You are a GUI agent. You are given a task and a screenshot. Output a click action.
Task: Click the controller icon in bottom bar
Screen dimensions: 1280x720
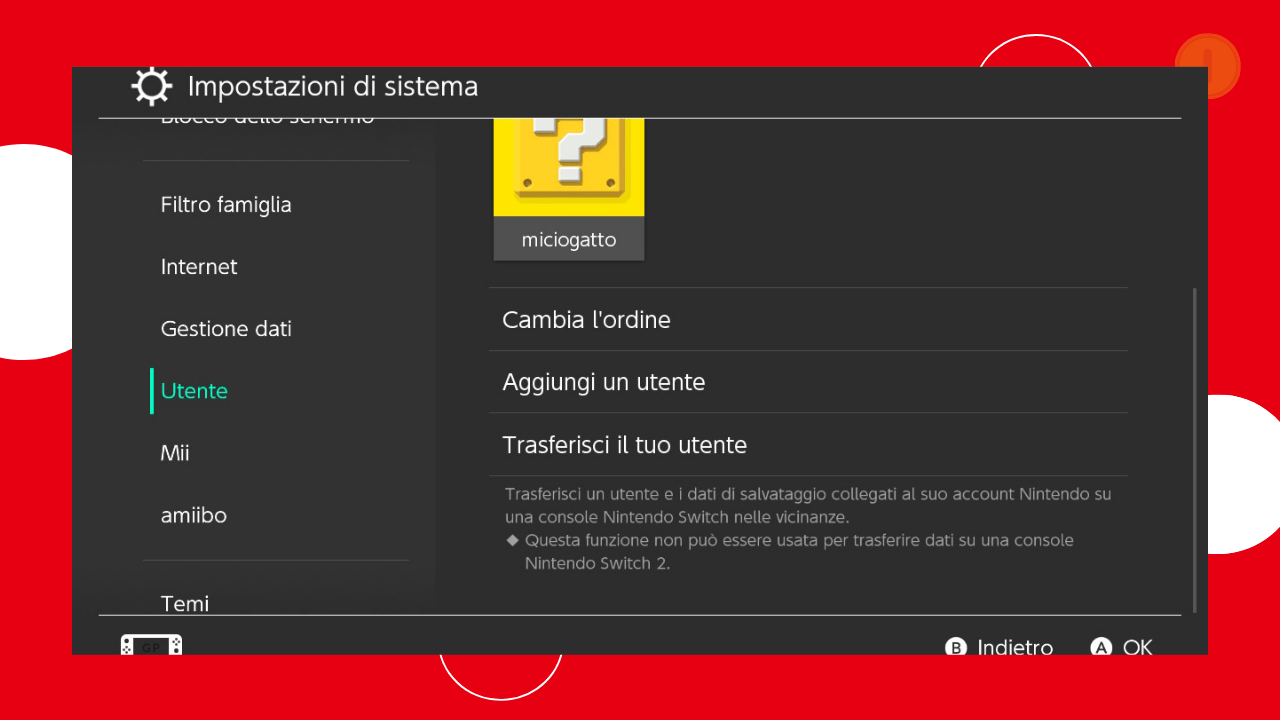[151, 645]
